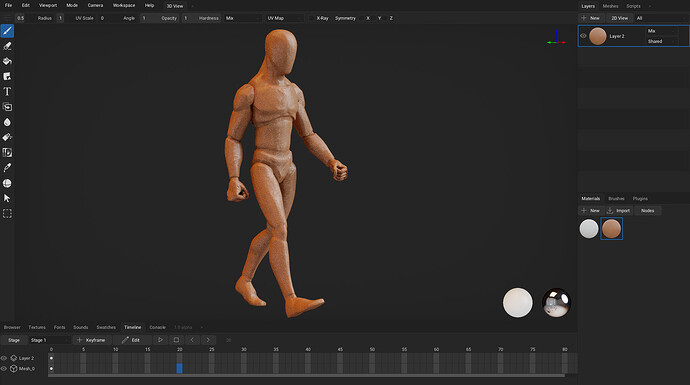Select the orange material swatch in Materials
This screenshot has width=690, height=385.
pos(611,229)
